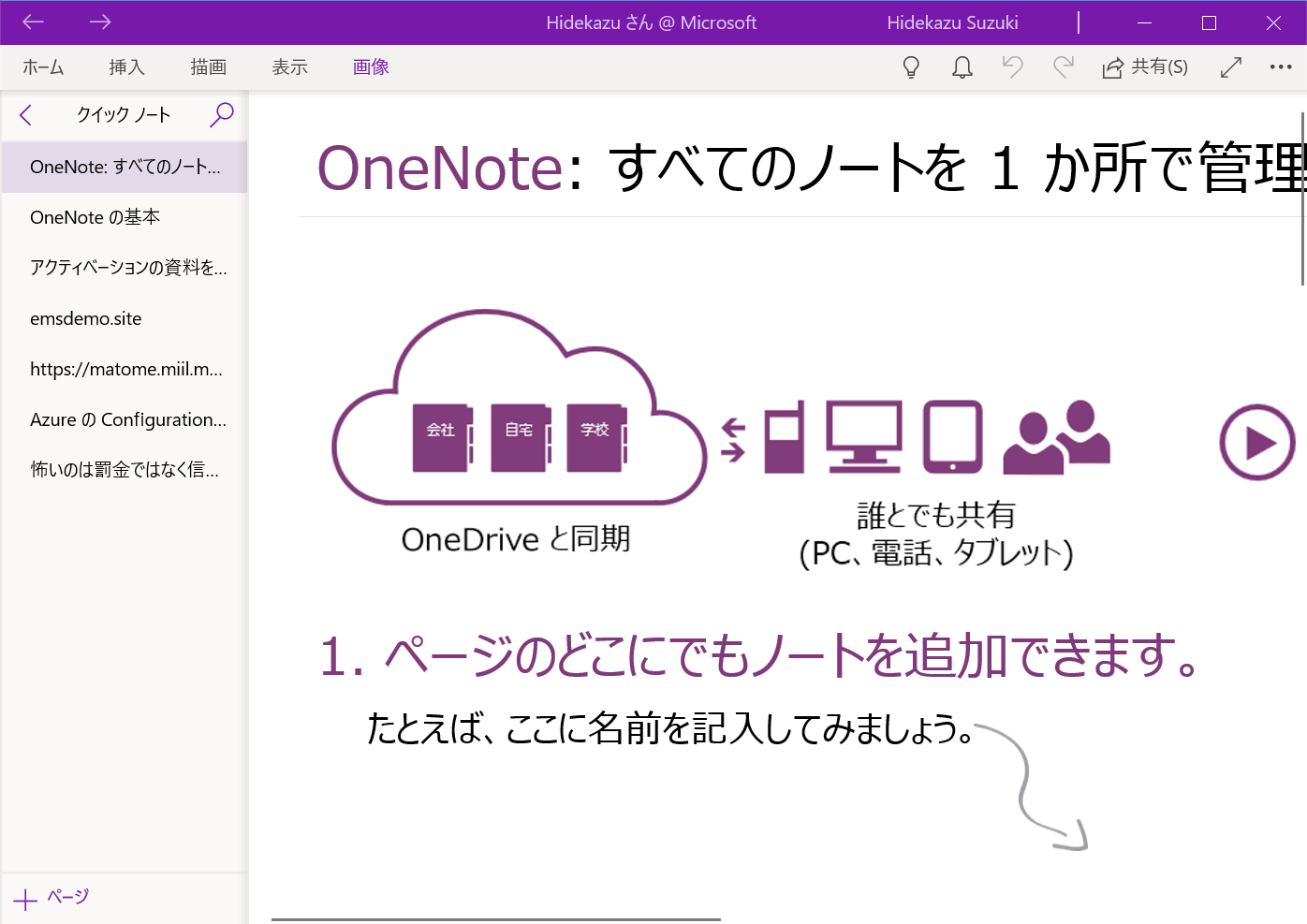Click the 会社 notebook icon in cloud
This screenshot has width=1307, height=924.
click(443, 438)
